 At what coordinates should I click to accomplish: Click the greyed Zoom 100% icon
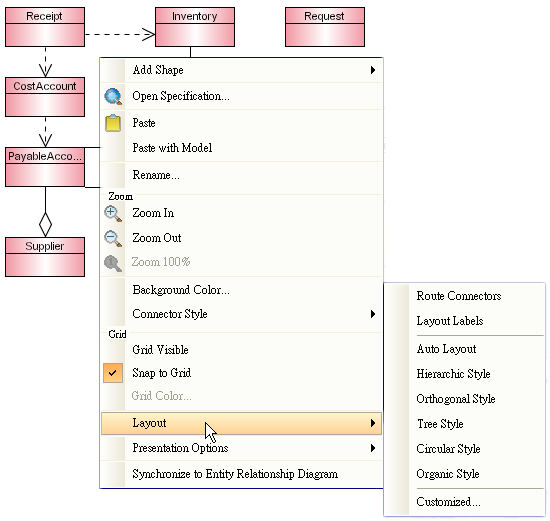113,263
